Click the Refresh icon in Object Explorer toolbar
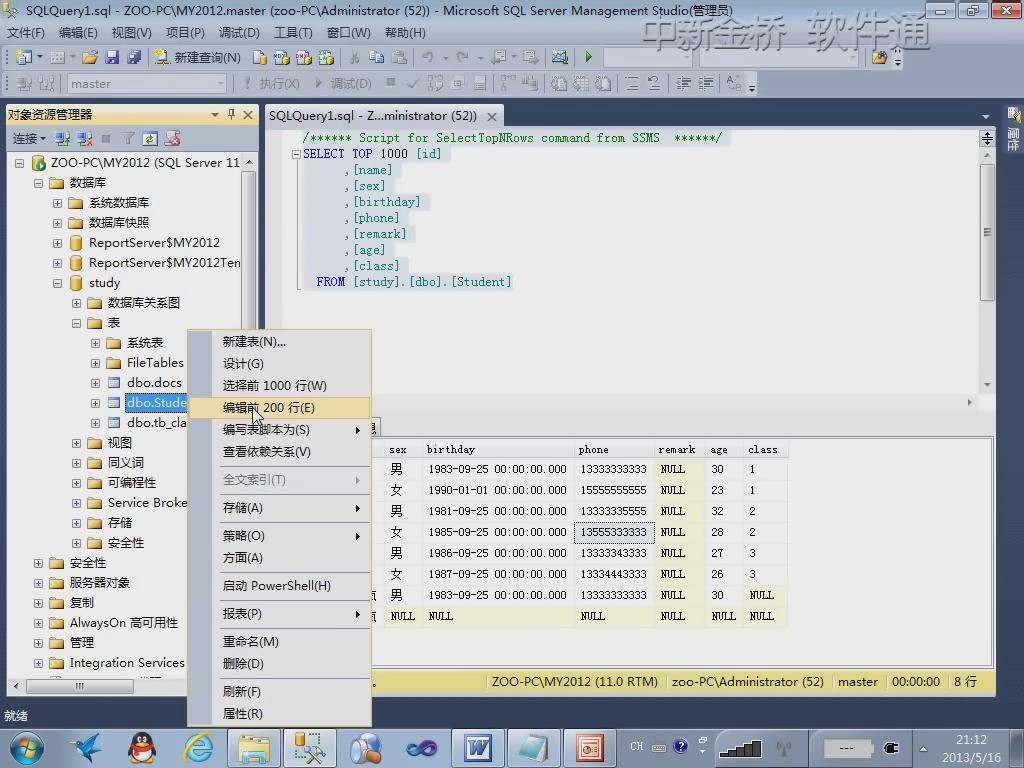This screenshot has width=1024, height=768. click(150, 138)
